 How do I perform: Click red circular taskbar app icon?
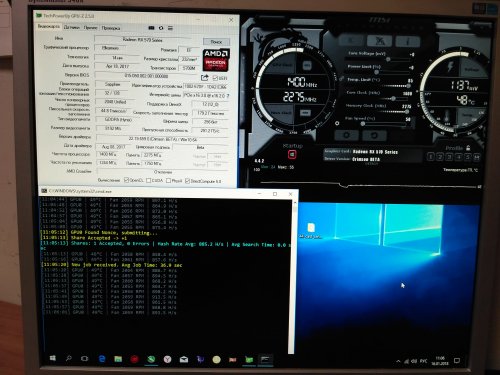pos(134,359)
